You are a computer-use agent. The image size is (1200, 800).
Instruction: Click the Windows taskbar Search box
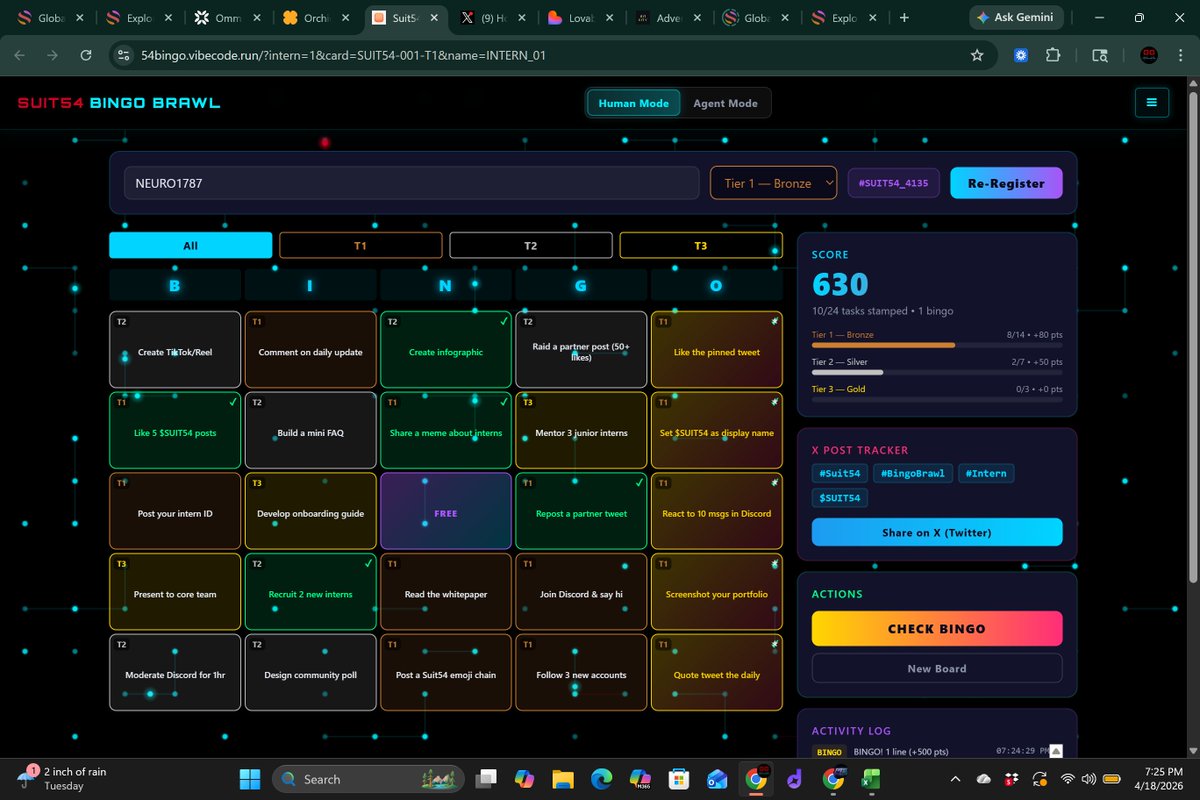[x=370, y=779]
